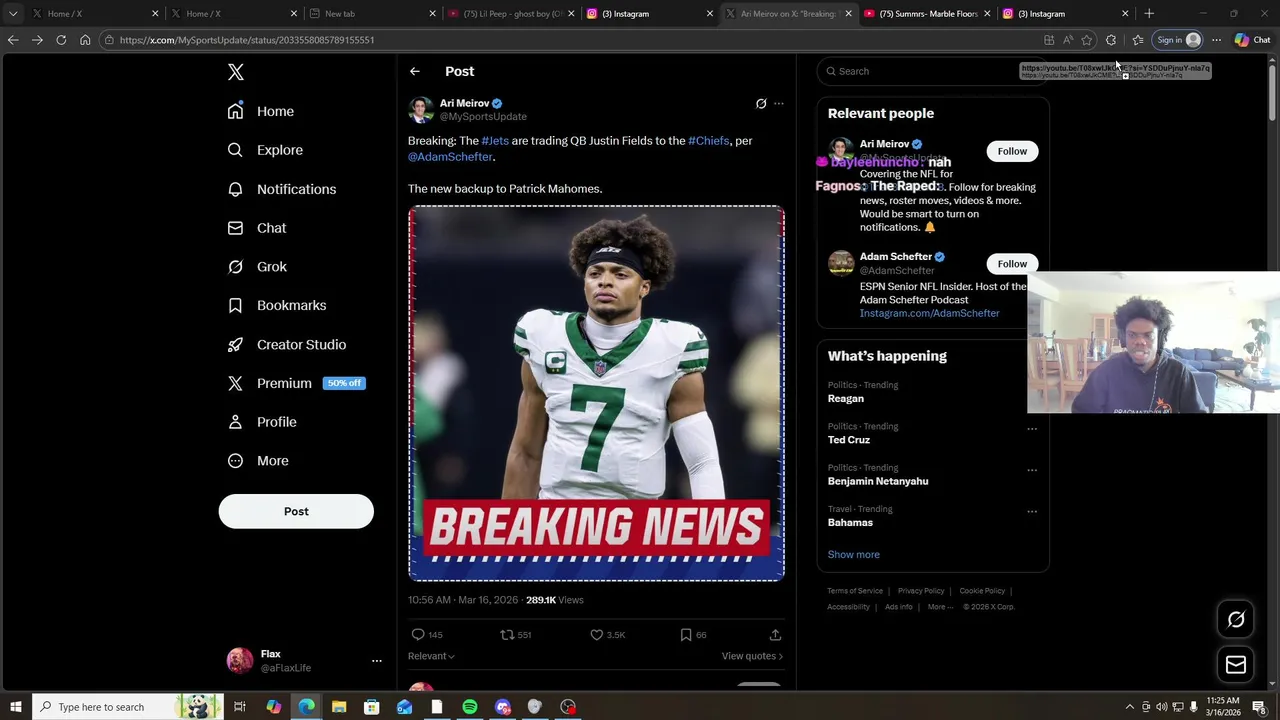Image resolution: width=1280 pixels, height=720 pixels.
Task: Open browser settings ellipsis menu
Action: pyautogui.click(x=1216, y=40)
